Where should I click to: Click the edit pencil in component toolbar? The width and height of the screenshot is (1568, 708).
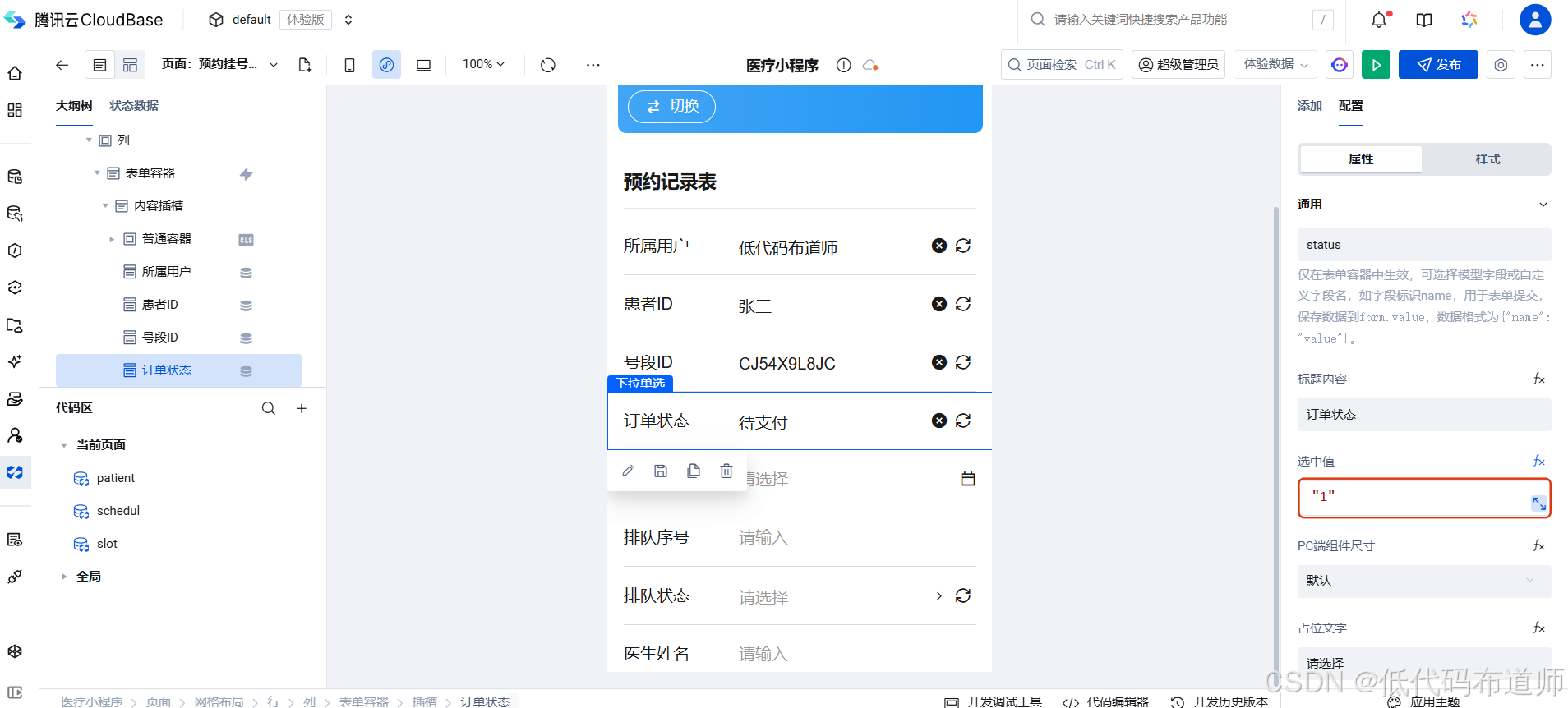pyautogui.click(x=628, y=471)
